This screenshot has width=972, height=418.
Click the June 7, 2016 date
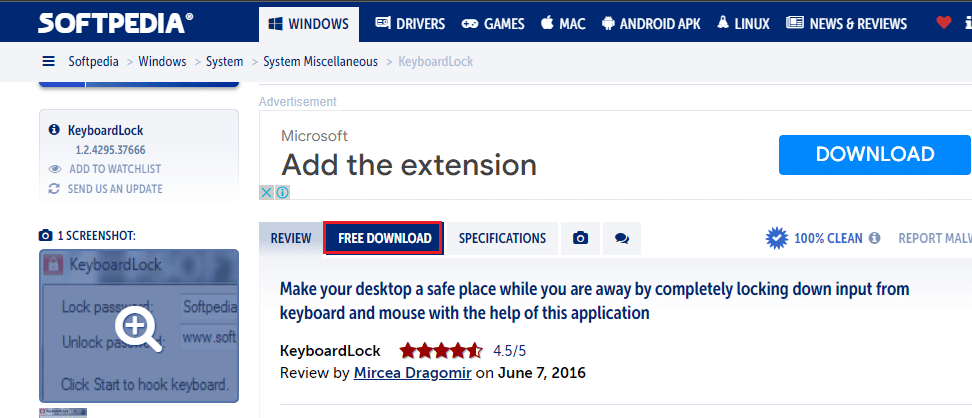pos(542,373)
